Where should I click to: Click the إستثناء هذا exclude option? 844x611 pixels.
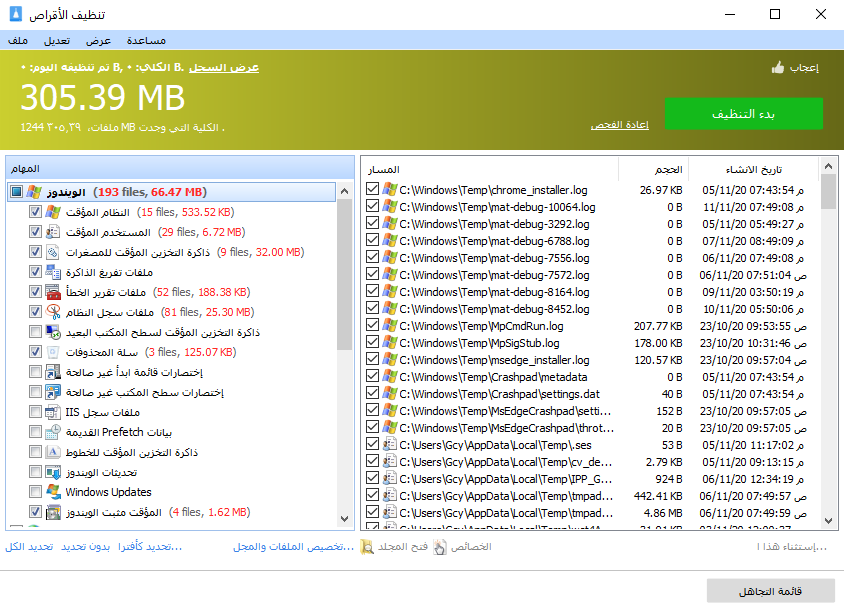click(x=792, y=547)
